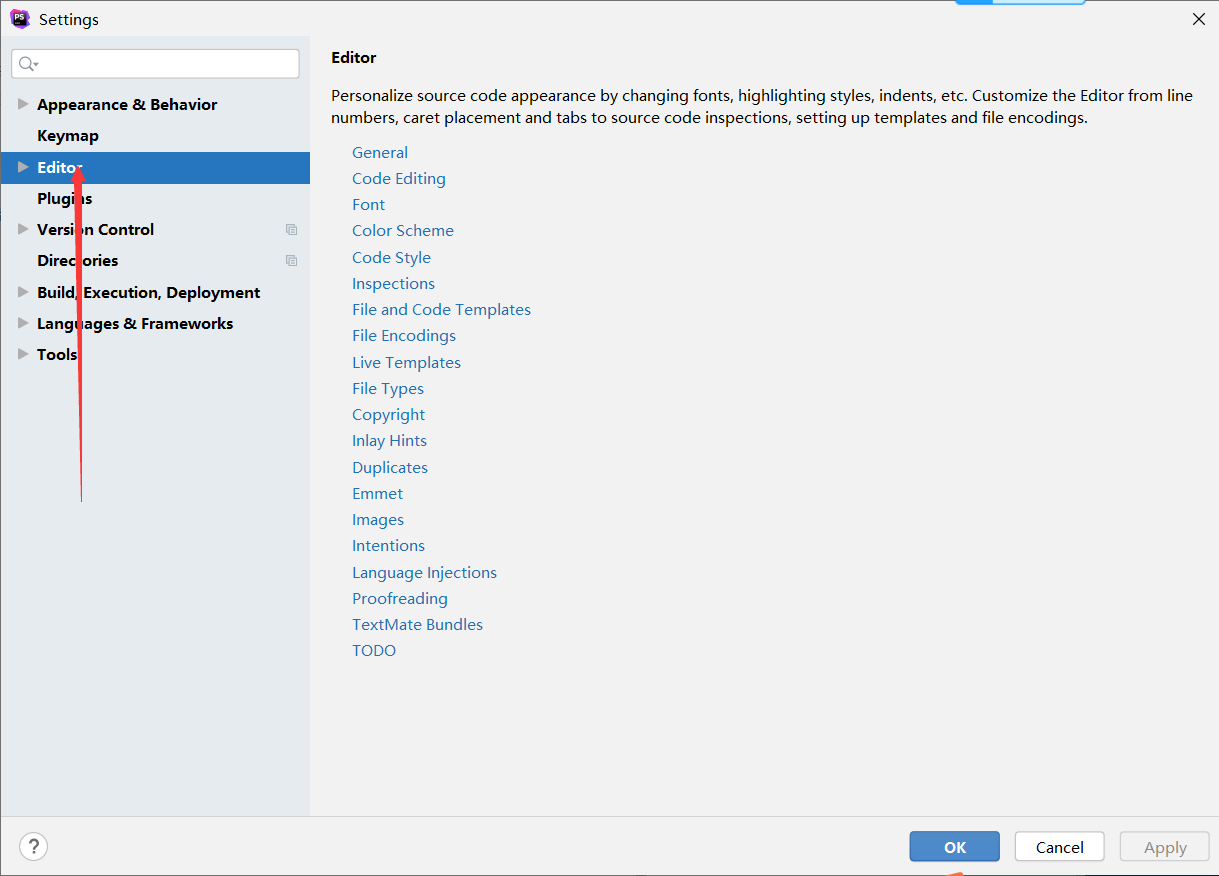This screenshot has height=876, width=1219.
Task: Expand the Appearance & Behavior section
Action: [x=23, y=104]
